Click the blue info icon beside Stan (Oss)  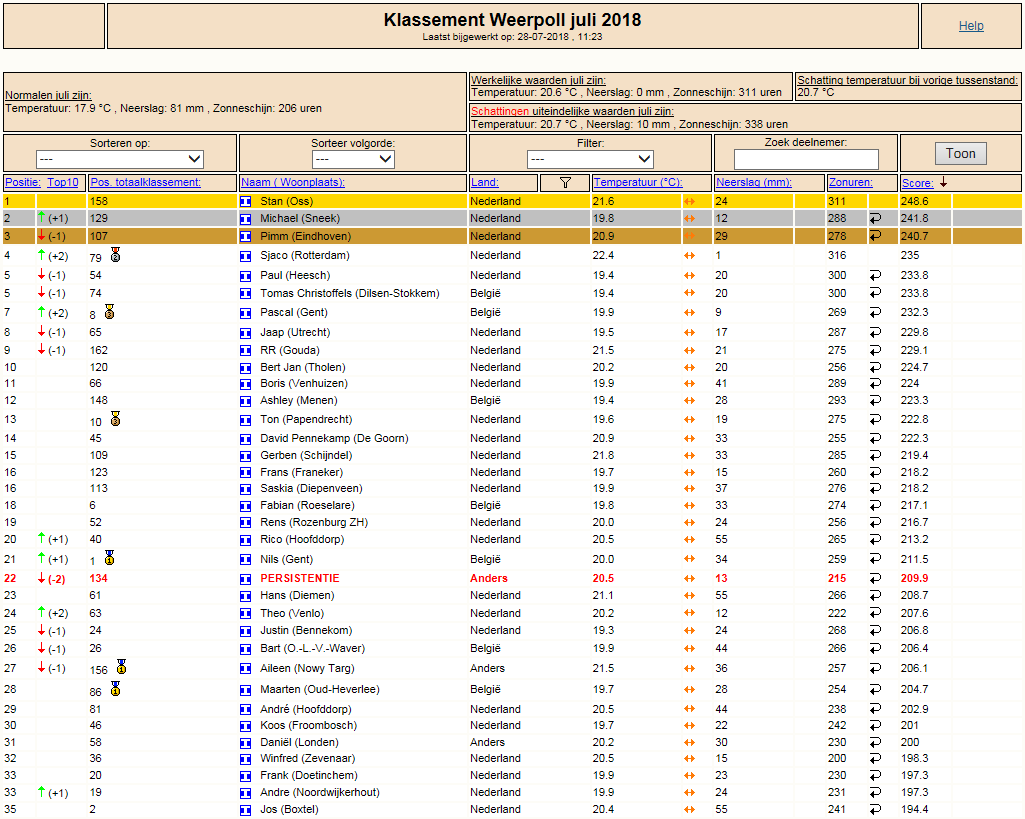(x=245, y=202)
